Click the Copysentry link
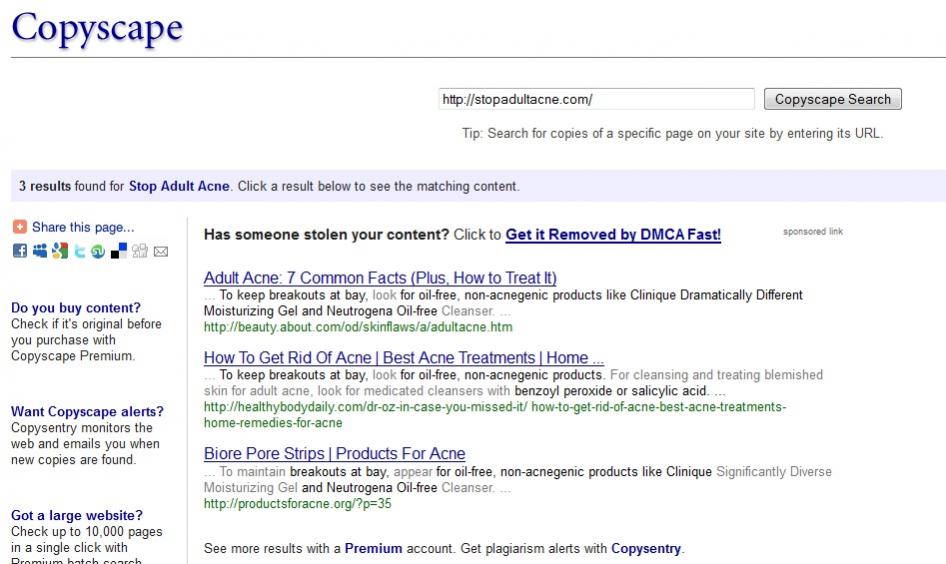946x564 pixels. pyautogui.click(x=646, y=548)
